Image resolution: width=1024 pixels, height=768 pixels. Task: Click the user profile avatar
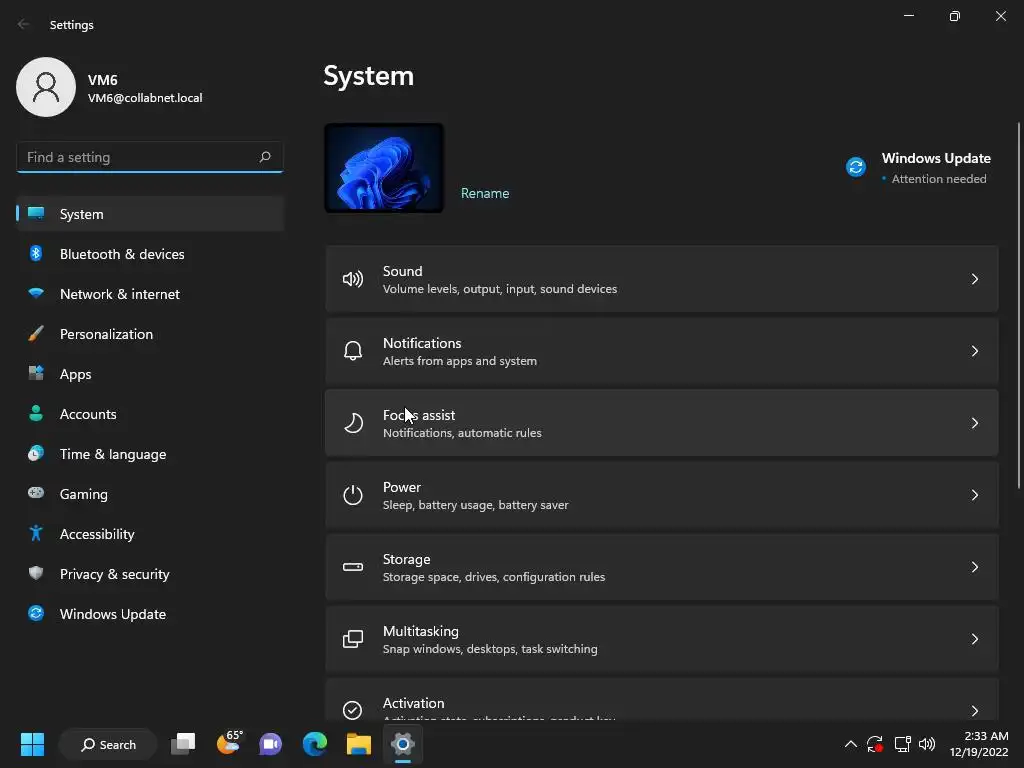(x=46, y=87)
